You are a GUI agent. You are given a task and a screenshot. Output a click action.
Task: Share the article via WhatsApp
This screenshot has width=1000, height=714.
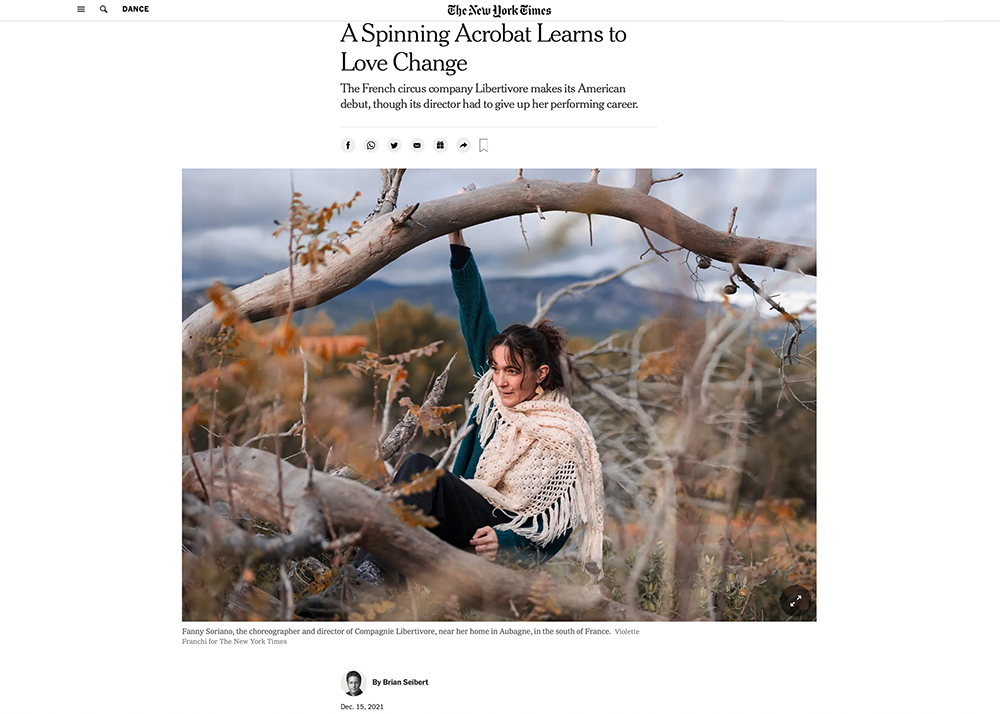371,145
